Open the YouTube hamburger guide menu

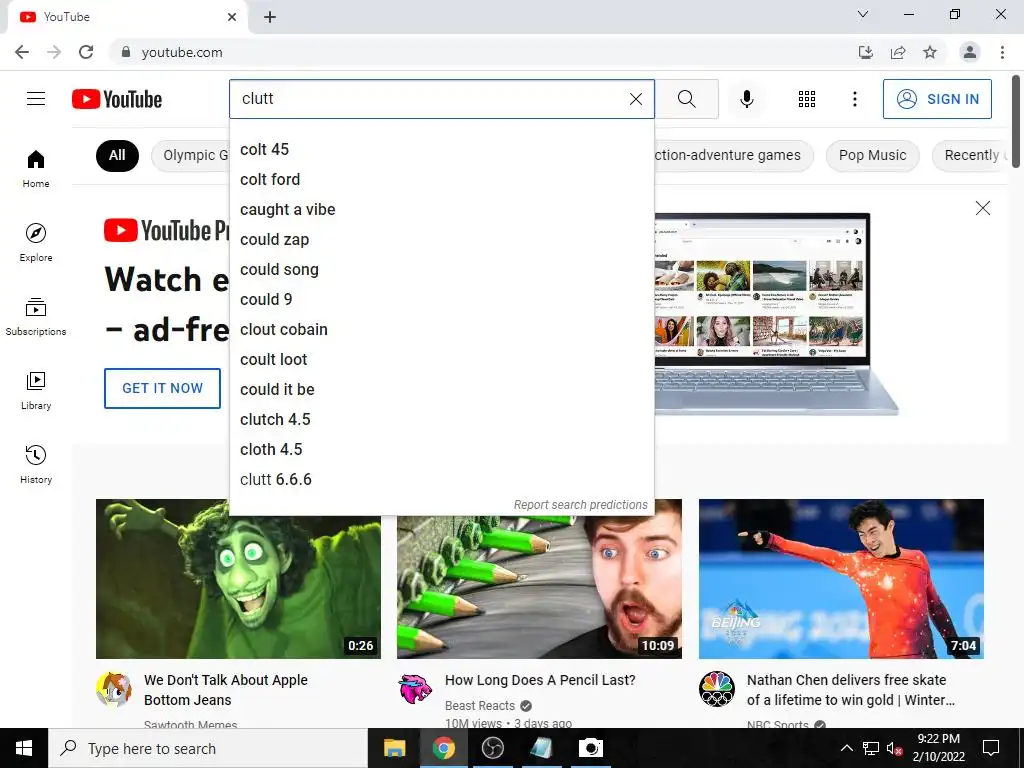pos(36,99)
